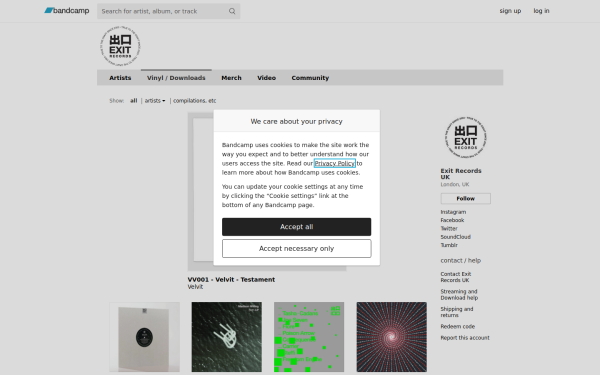The height and width of the screenshot is (375, 600).
Task: Focus the artist, album, or track search field
Action: 168,11
